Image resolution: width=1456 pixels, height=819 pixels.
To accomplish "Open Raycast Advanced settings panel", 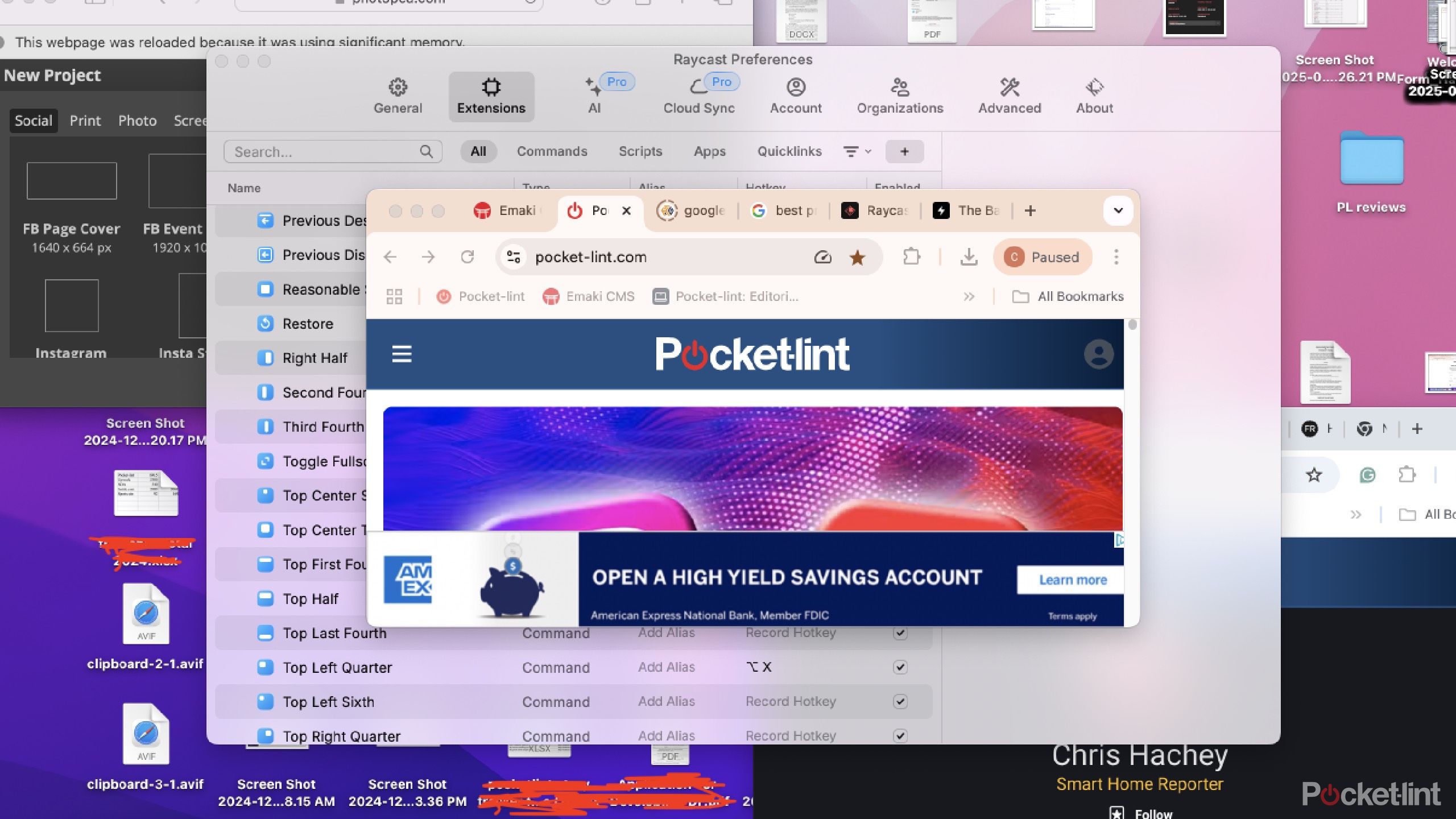I will tap(1009, 94).
